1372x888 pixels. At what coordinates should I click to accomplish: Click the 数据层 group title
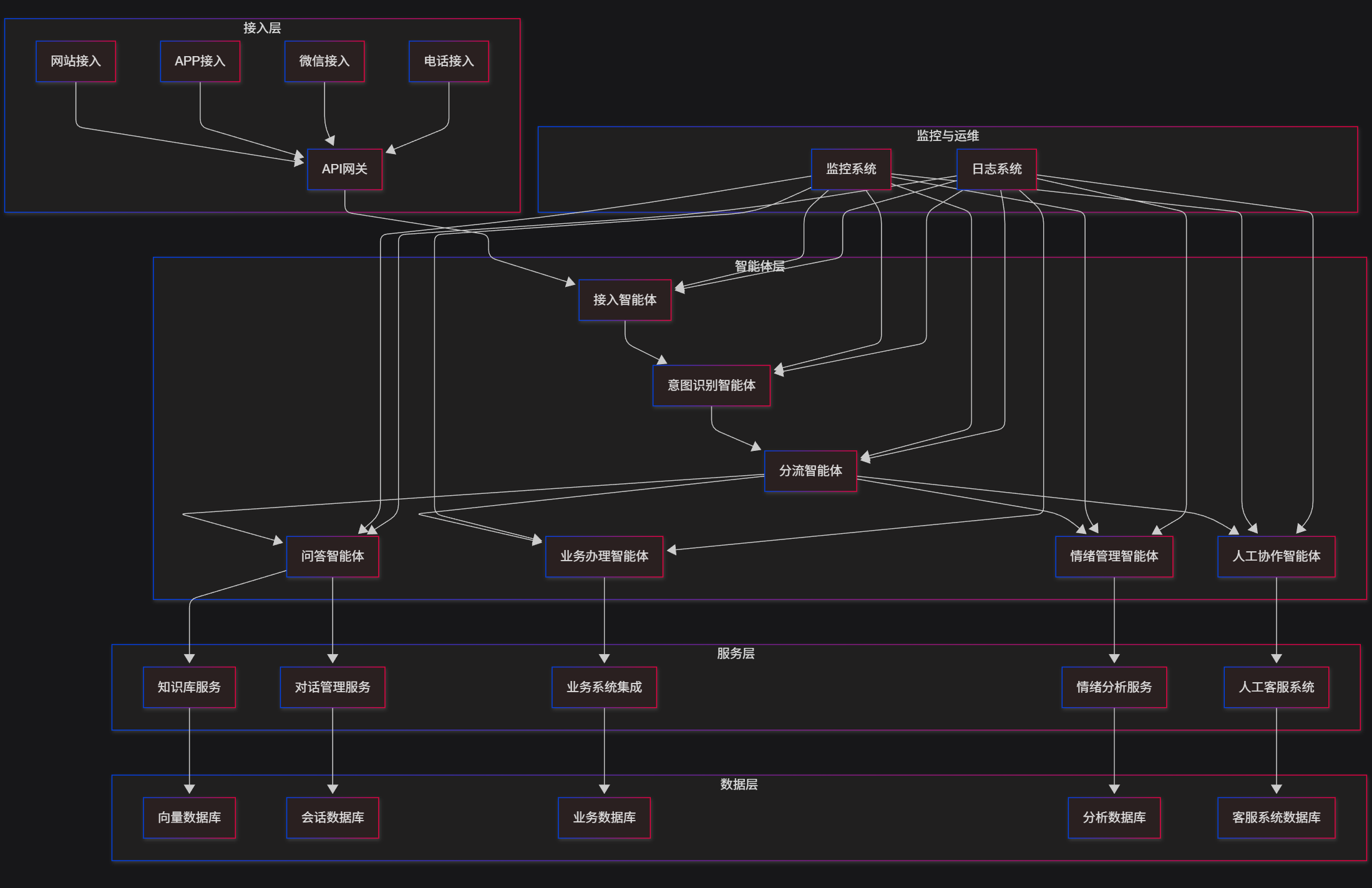[x=739, y=784]
